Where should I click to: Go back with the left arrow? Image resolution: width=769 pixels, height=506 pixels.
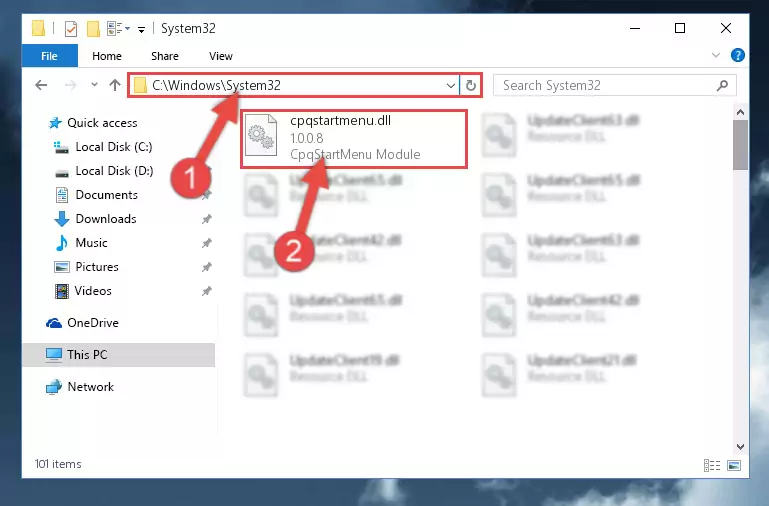click(41, 85)
